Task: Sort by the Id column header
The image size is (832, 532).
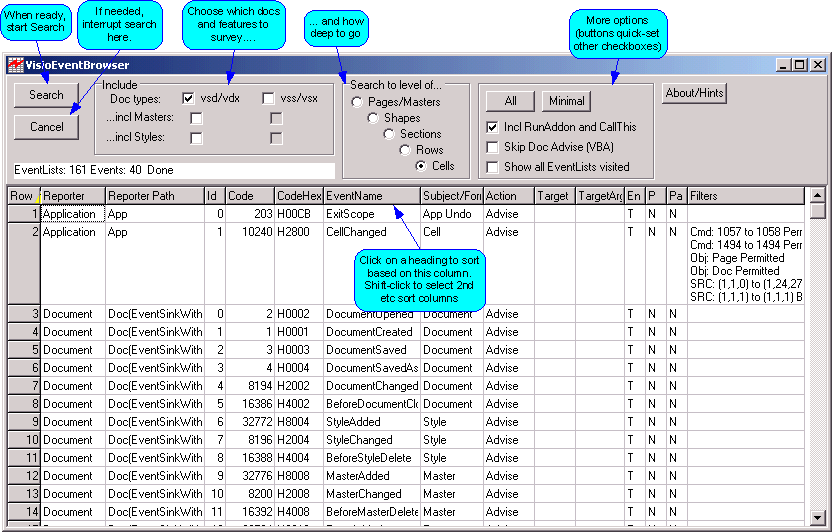Action: 215,196
